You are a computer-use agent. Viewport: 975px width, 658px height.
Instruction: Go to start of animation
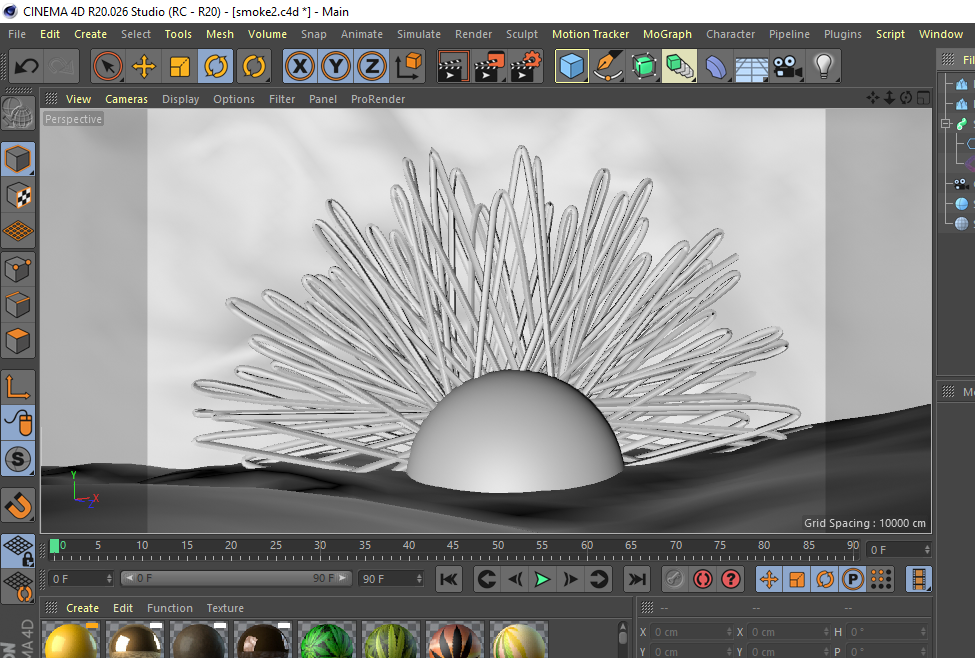448,580
